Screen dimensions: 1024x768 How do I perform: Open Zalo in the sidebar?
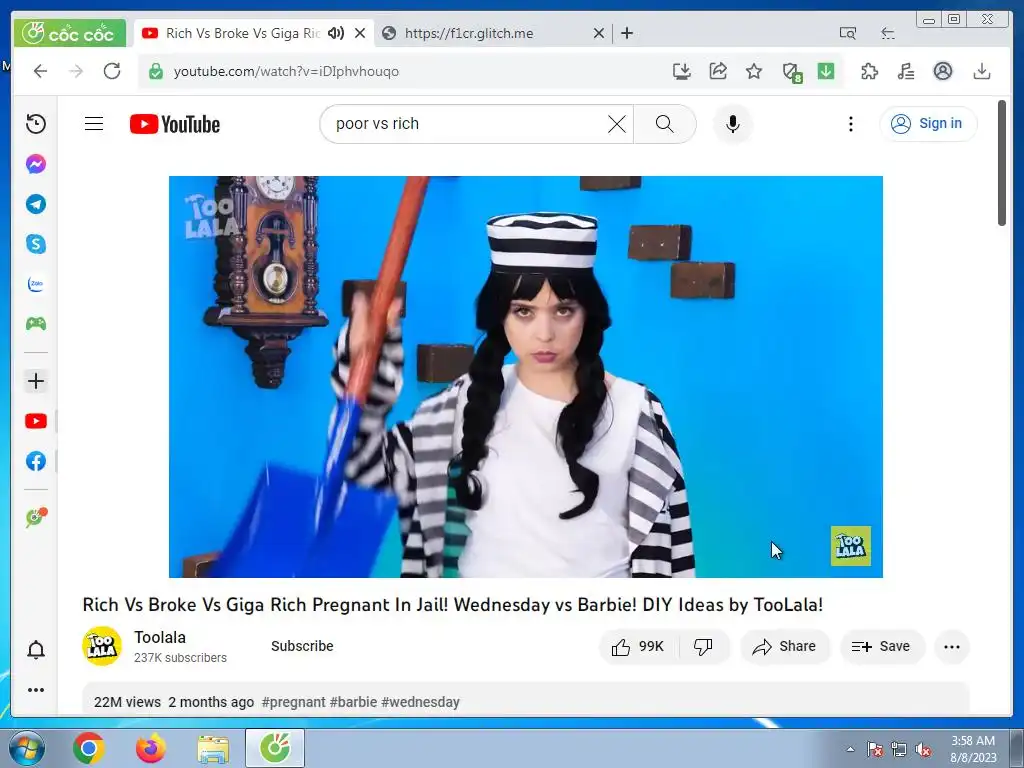[x=36, y=284]
